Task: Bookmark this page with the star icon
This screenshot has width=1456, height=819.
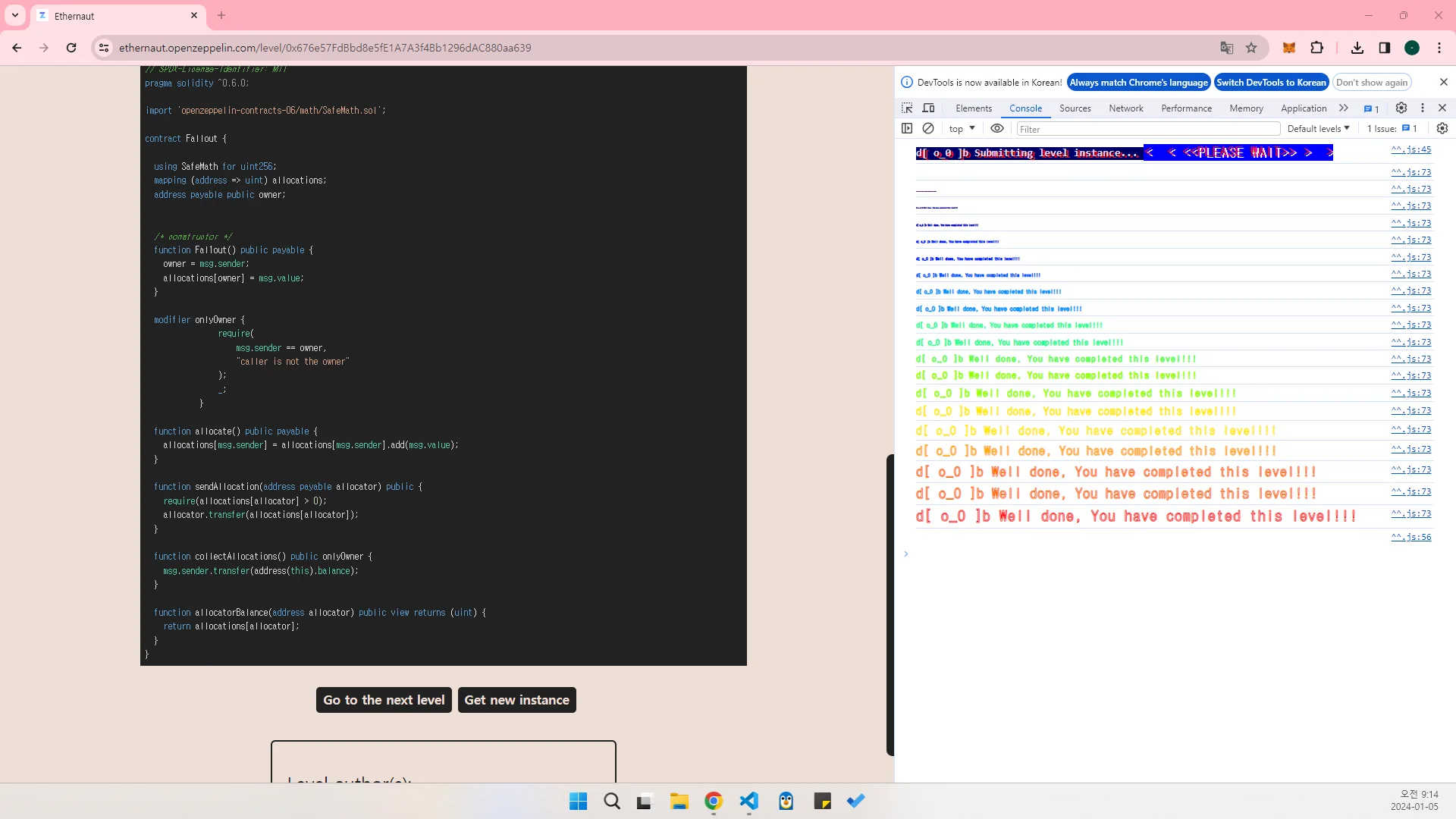Action: [x=1251, y=48]
